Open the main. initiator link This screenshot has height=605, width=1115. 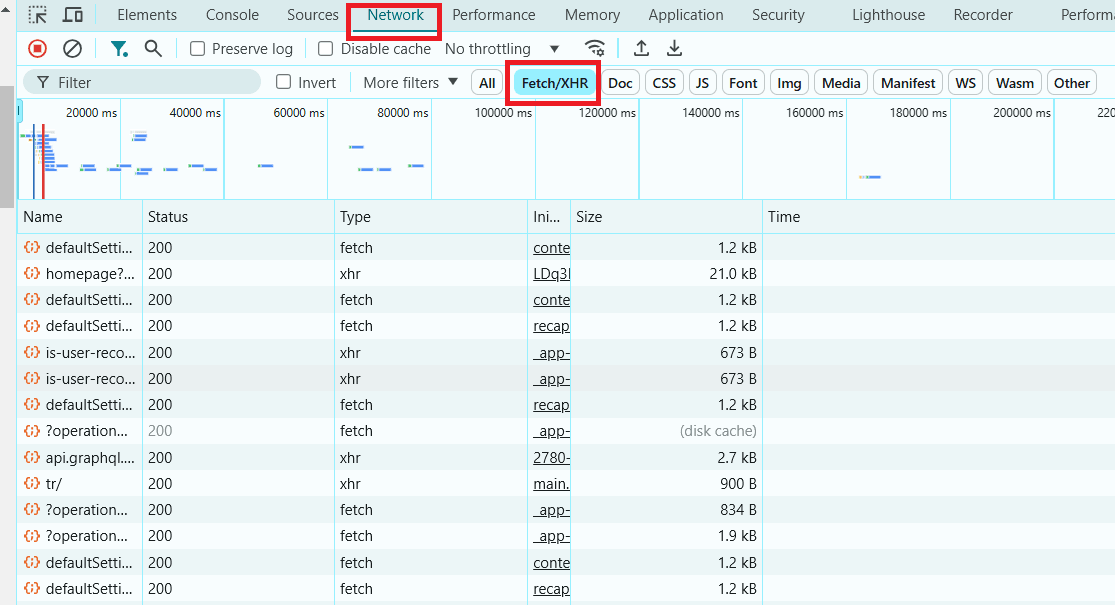click(552, 483)
